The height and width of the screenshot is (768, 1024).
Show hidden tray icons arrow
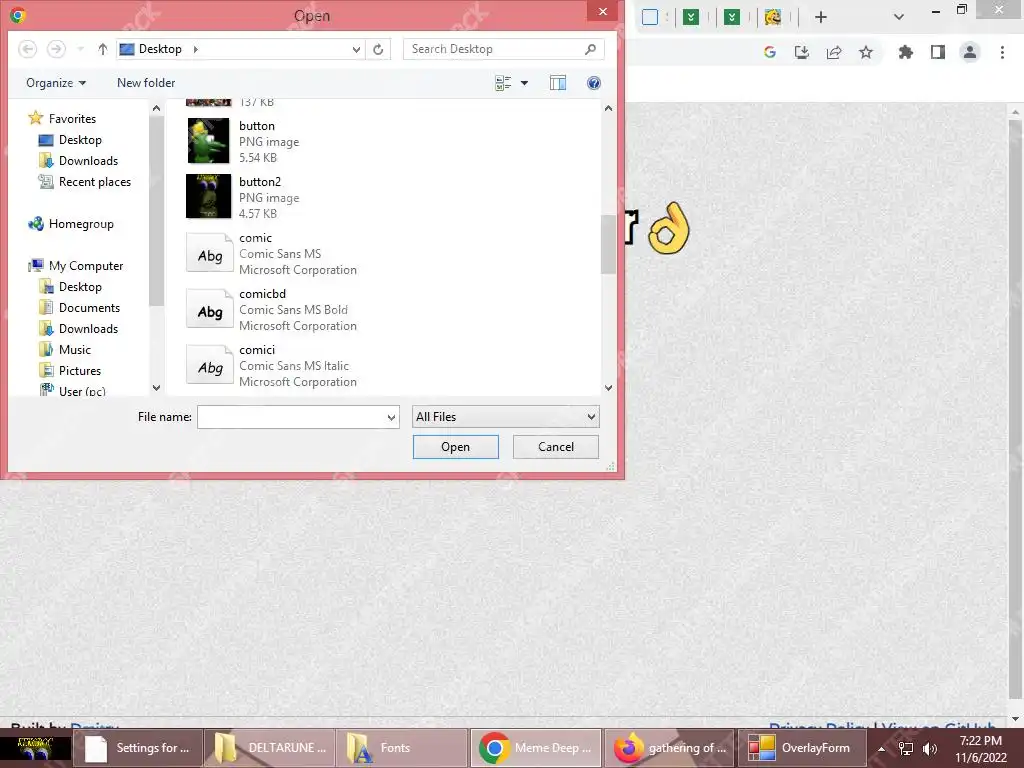pos(881,749)
